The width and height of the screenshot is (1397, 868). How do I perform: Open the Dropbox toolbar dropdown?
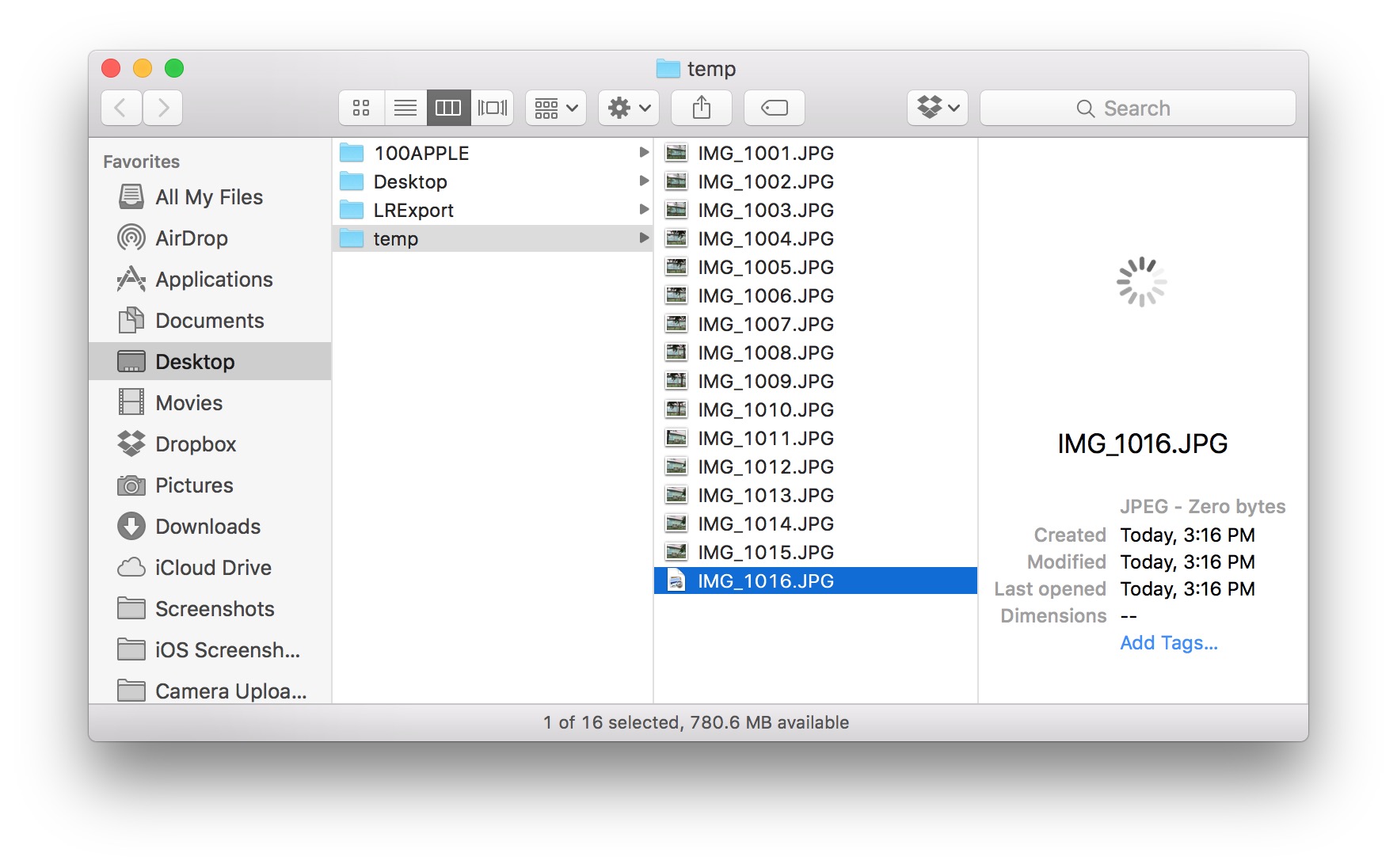pos(938,108)
